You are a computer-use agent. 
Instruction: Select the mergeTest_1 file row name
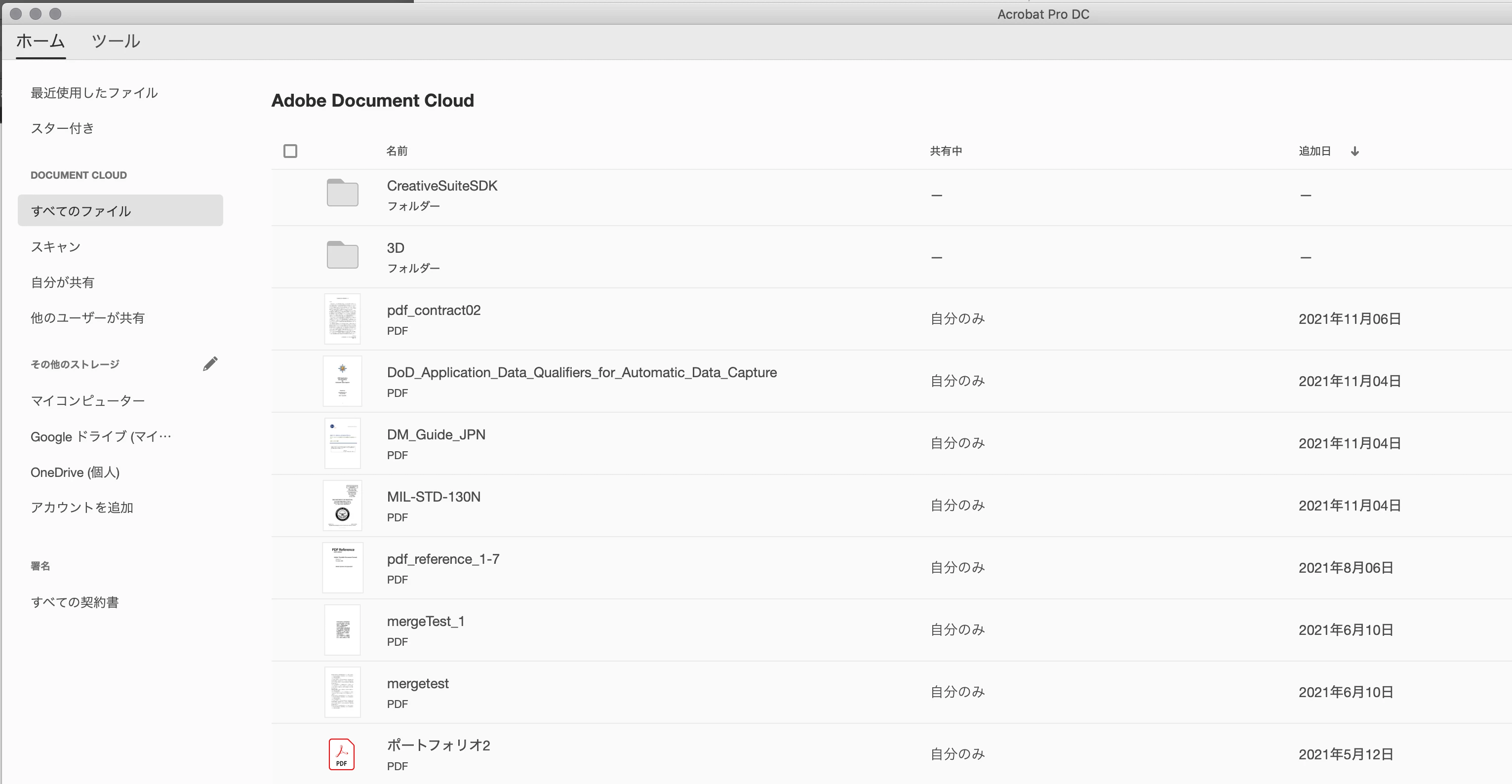[426, 622]
